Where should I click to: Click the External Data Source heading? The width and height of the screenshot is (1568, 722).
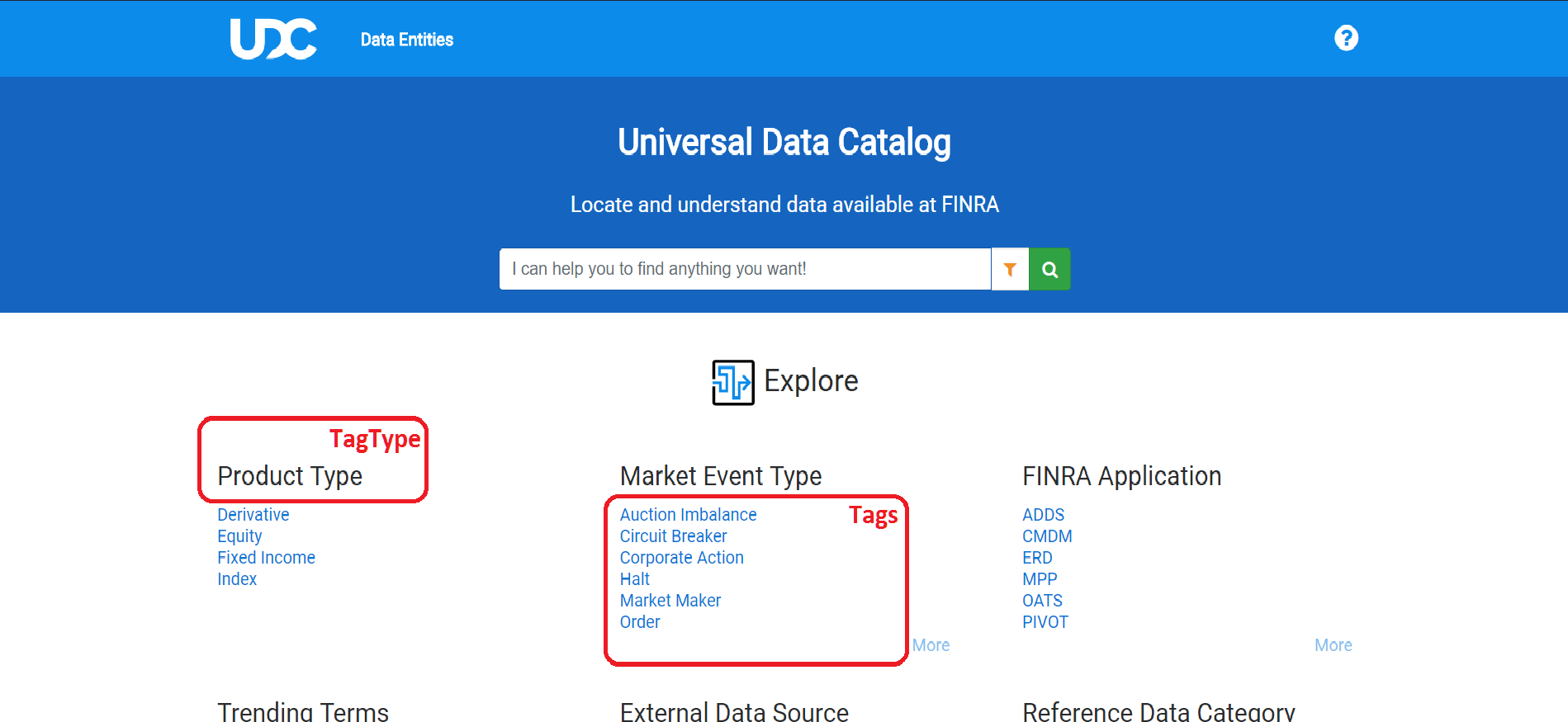pos(734,712)
